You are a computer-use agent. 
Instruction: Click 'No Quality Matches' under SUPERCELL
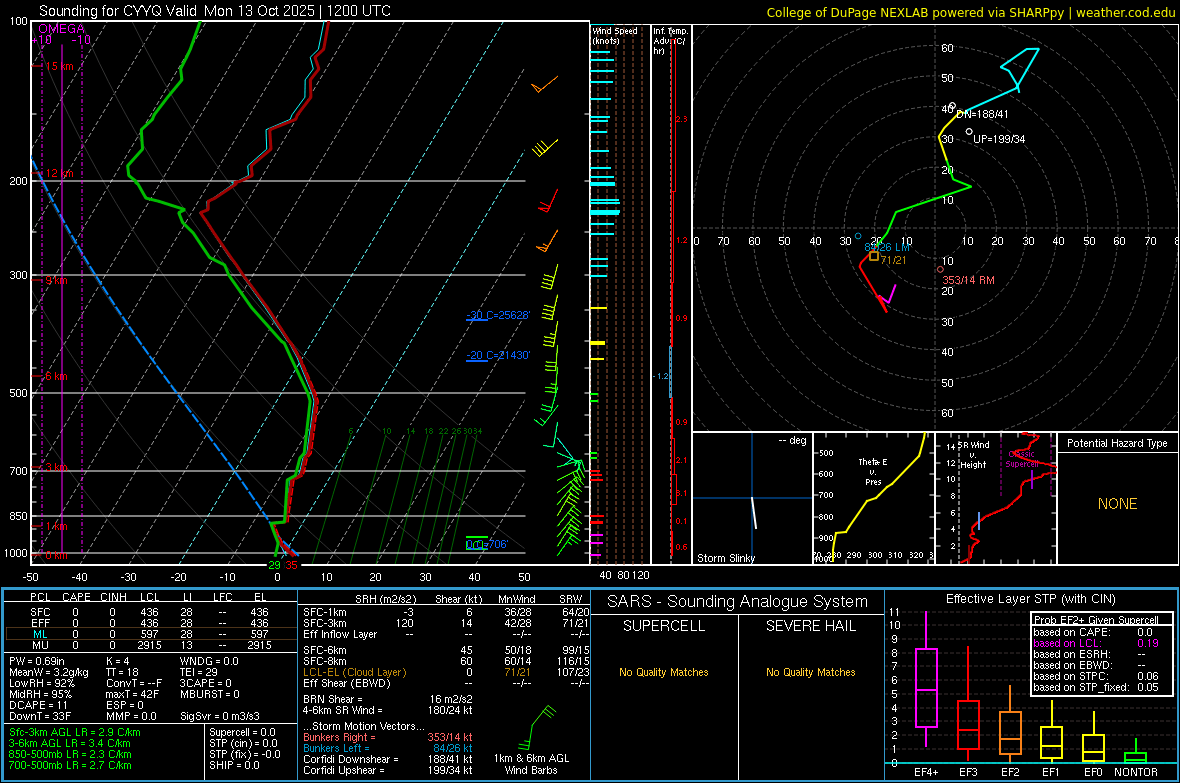[x=664, y=672]
